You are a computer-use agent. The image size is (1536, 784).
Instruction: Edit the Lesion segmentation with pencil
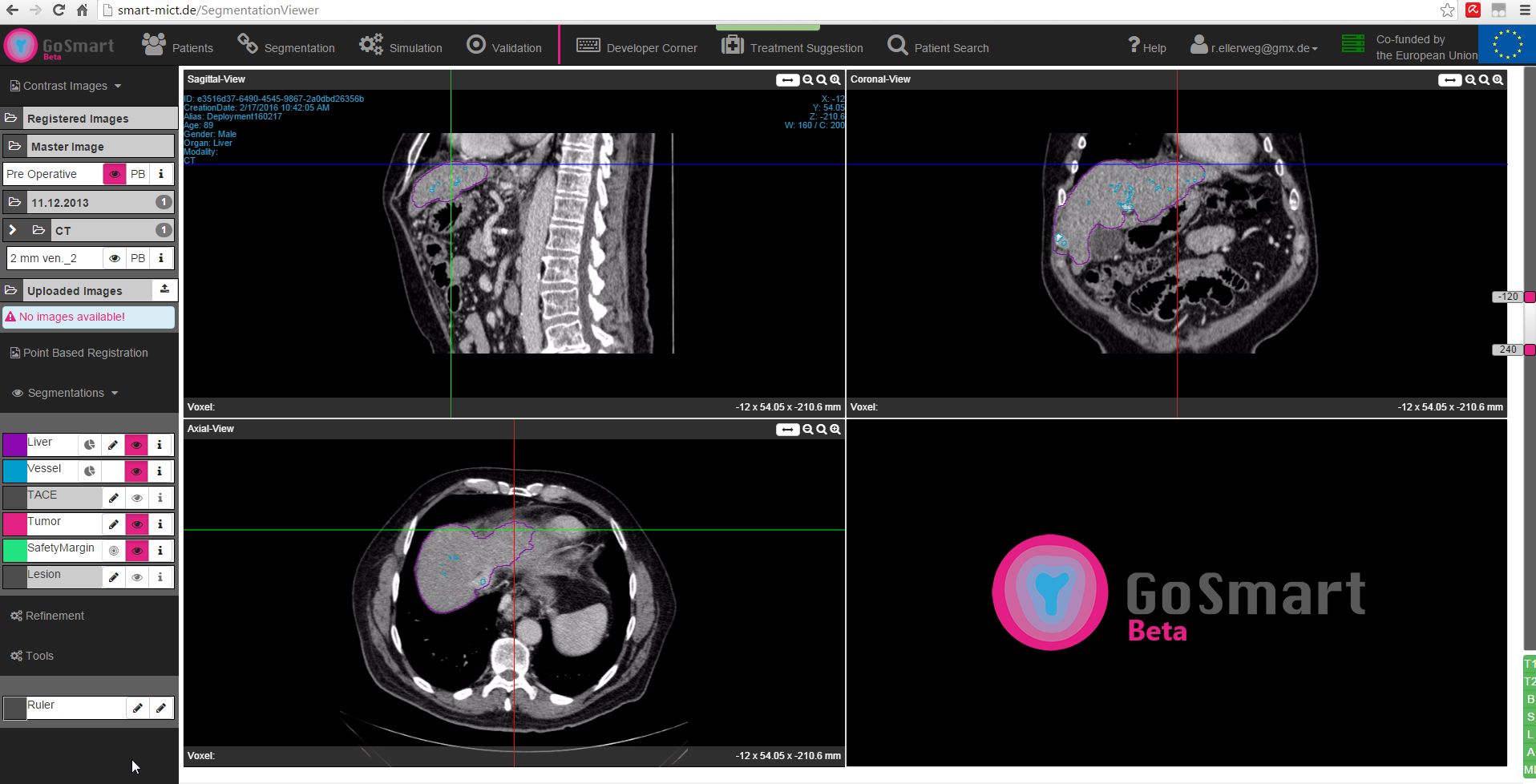(113, 577)
